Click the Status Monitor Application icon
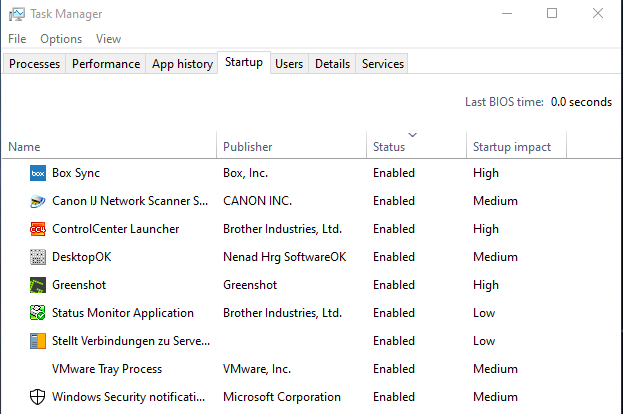The height and width of the screenshot is (414, 623). [x=38, y=313]
